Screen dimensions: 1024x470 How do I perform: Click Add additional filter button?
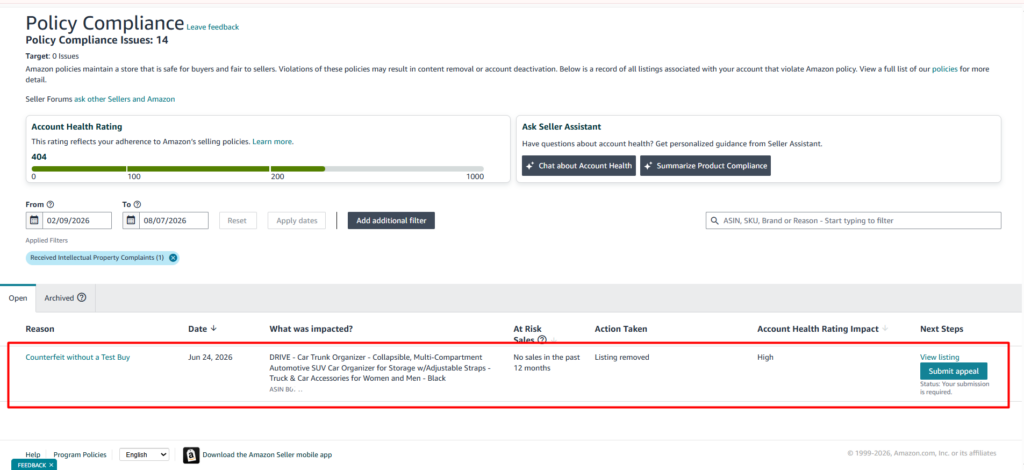391,221
